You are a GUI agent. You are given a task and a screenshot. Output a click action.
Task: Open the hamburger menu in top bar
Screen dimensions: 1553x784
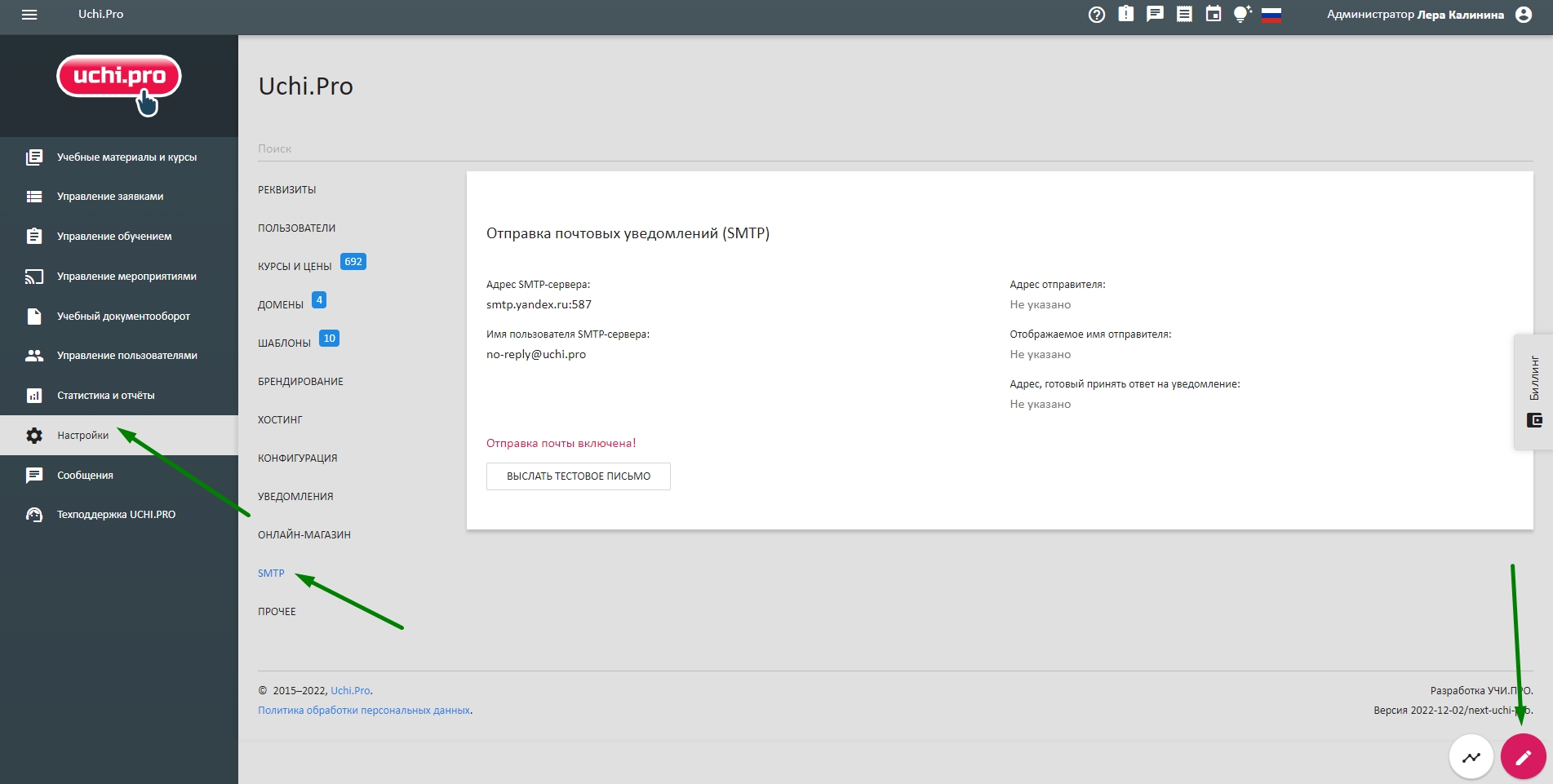pyautogui.click(x=29, y=15)
